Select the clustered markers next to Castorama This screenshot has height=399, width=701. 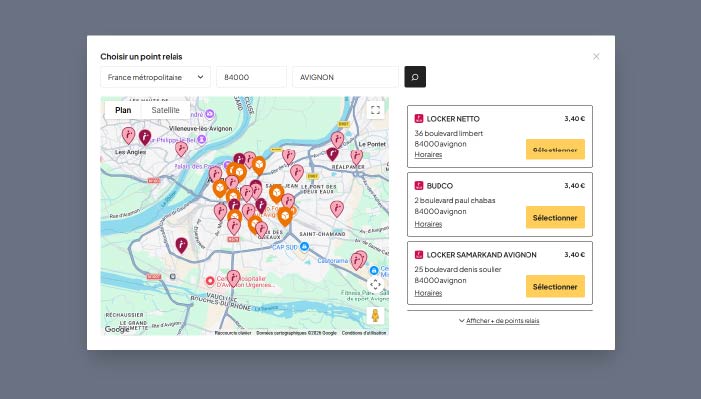[359, 260]
